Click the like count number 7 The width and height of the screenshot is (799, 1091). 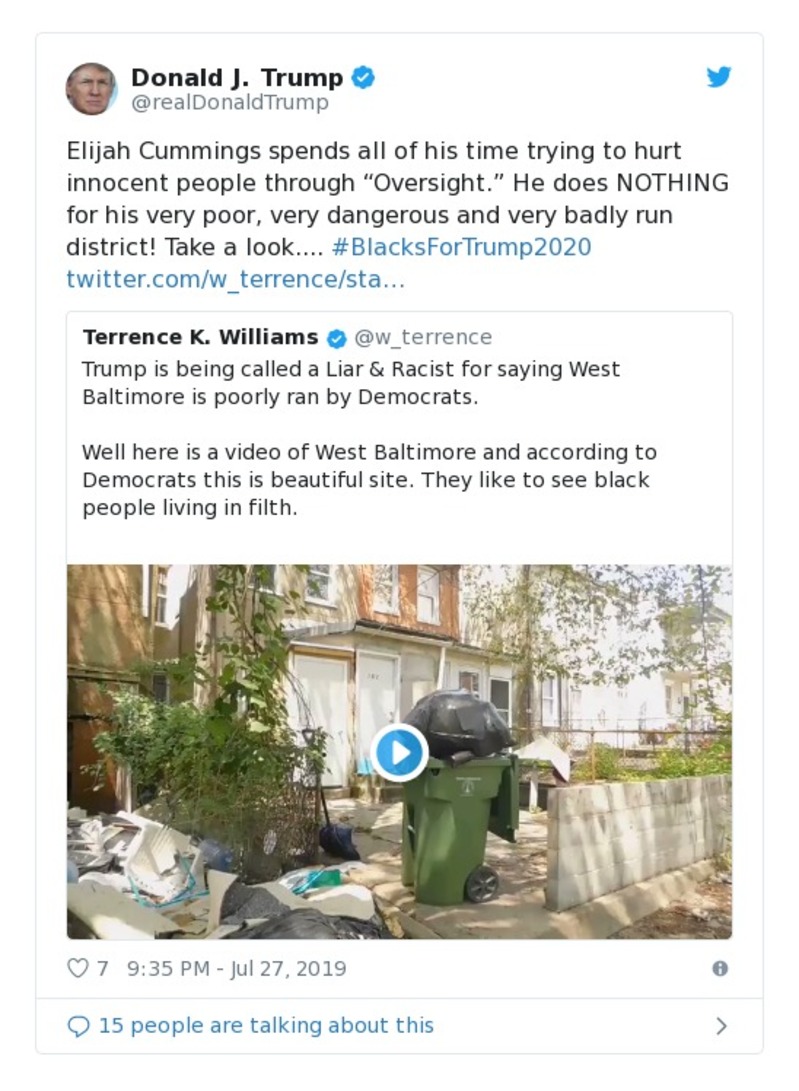coord(102,968)
